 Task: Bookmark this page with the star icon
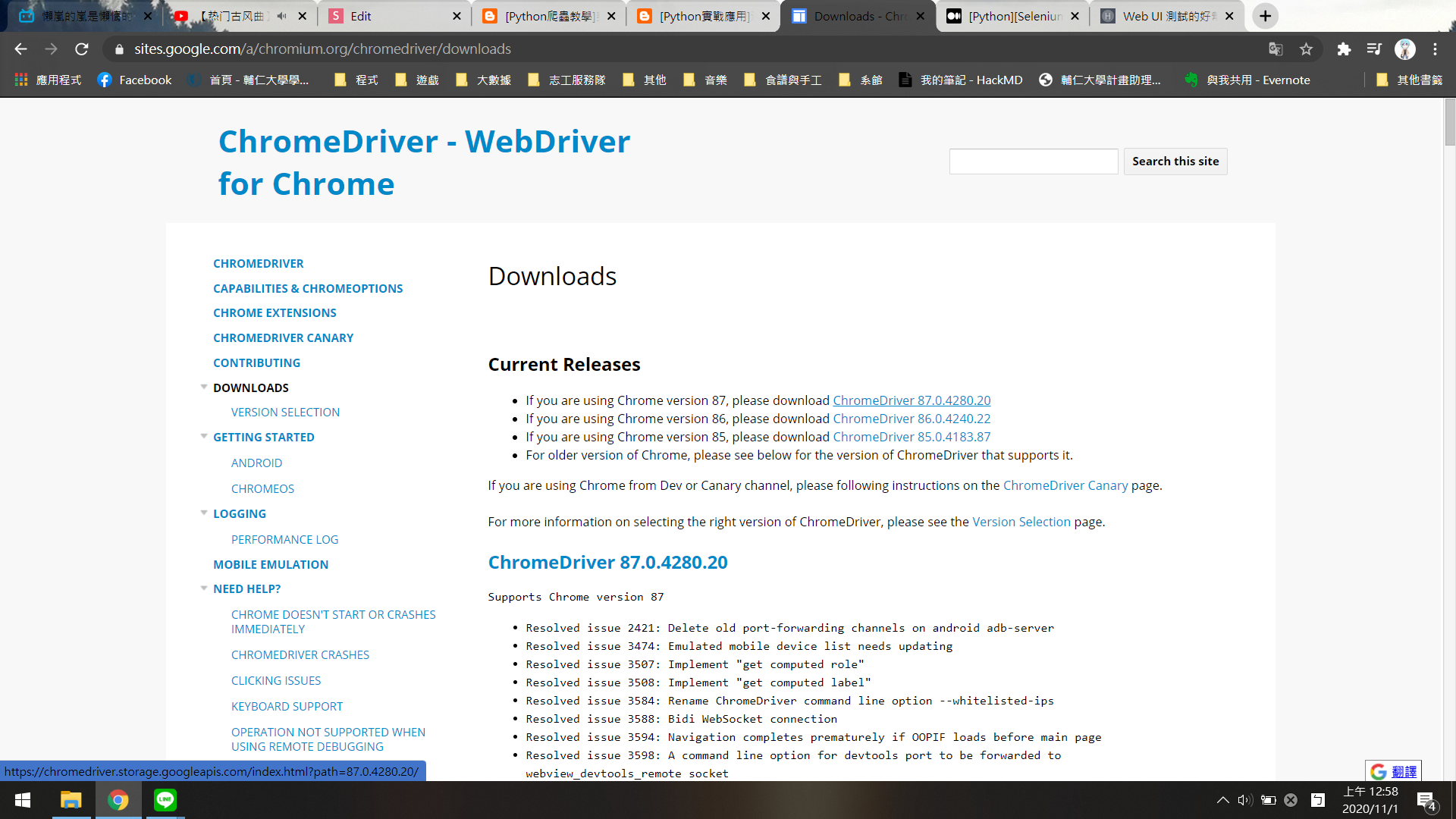tap(1306, 49)
